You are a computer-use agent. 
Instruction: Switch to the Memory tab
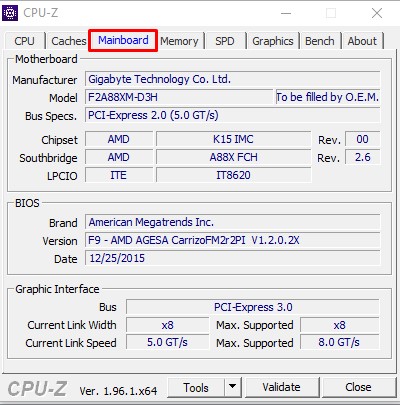click(179, 41)
